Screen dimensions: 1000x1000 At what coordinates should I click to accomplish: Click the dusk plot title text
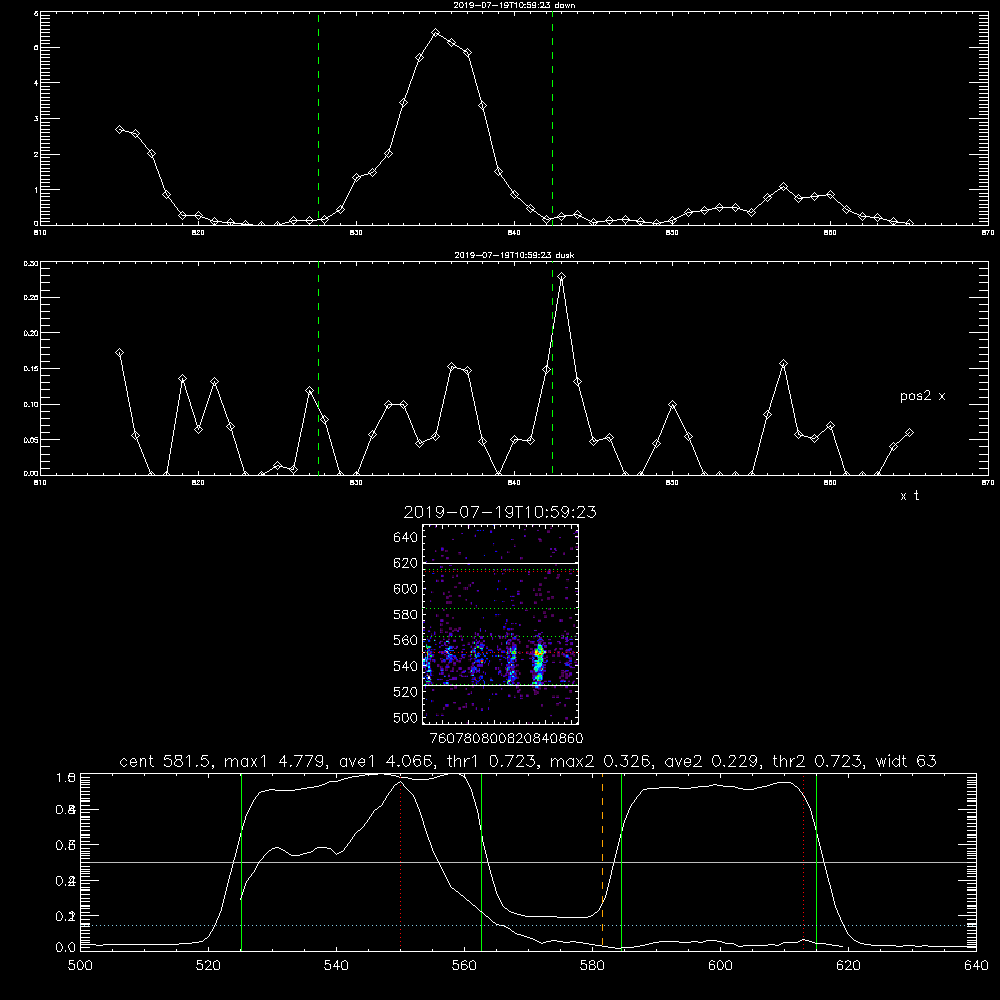514,255
